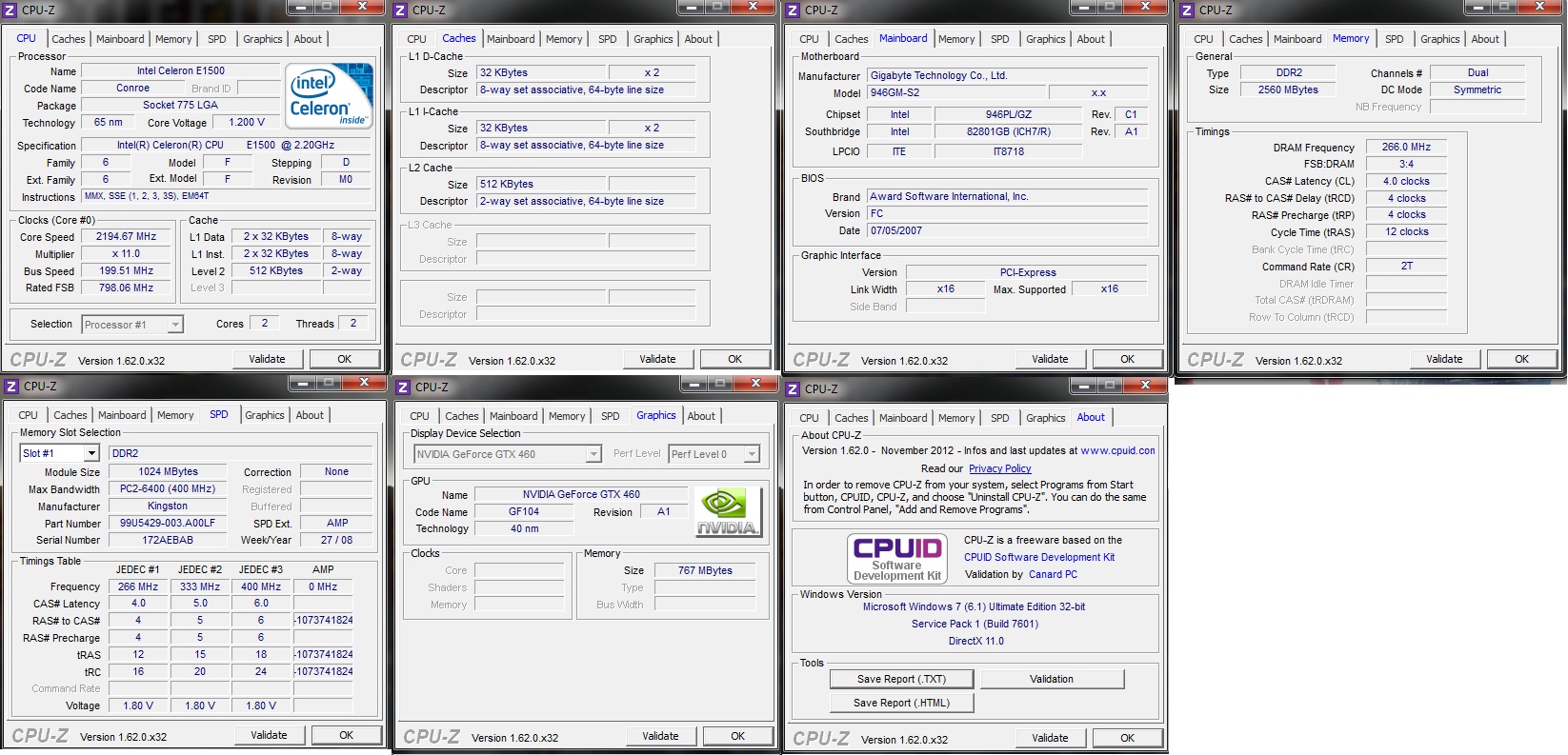This screenshot has height=755, width=1568.
Task: Click the NVIDIA logo in the Graphics window
Action: (x=728, y=512)
